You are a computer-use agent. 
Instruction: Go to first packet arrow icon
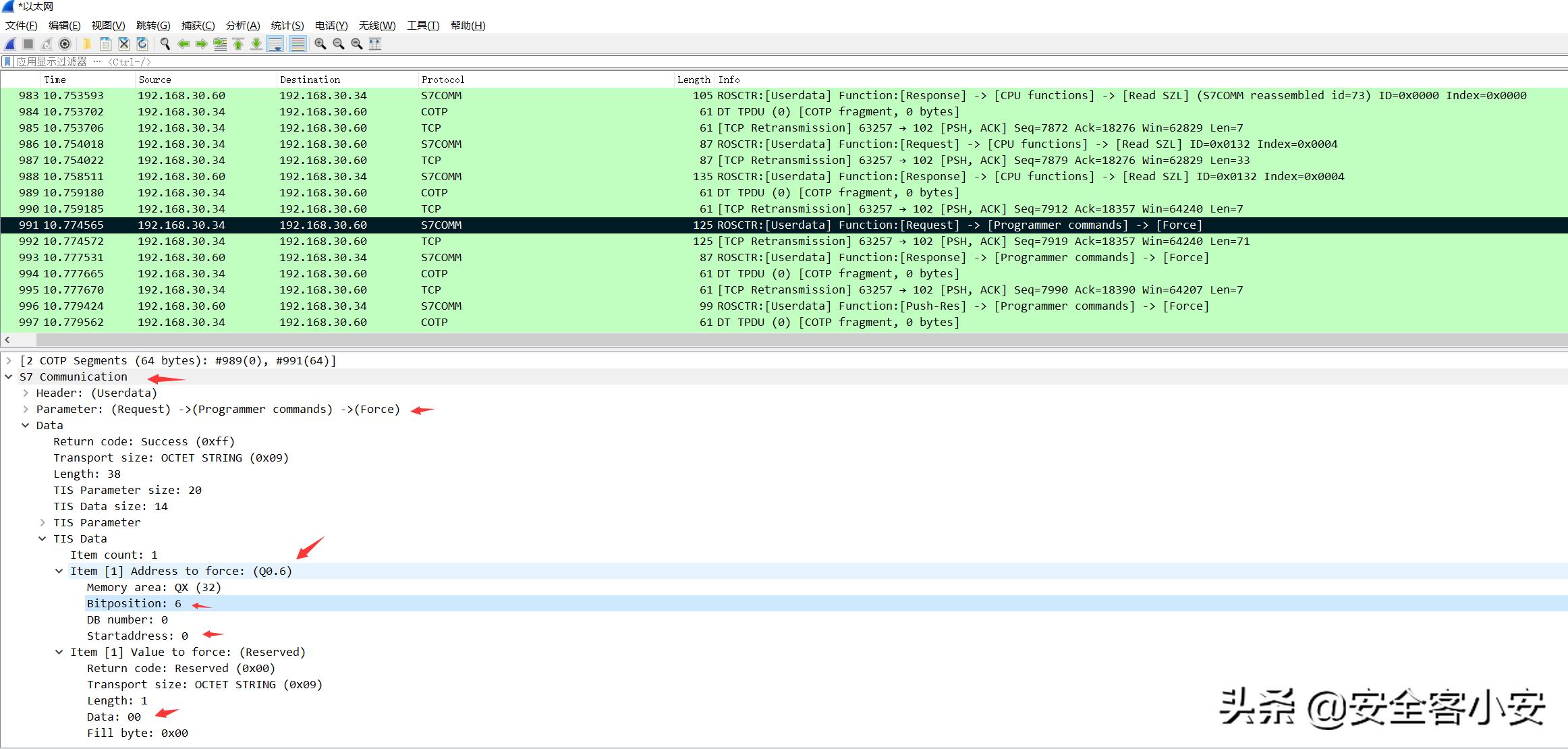tap(238, 44)
